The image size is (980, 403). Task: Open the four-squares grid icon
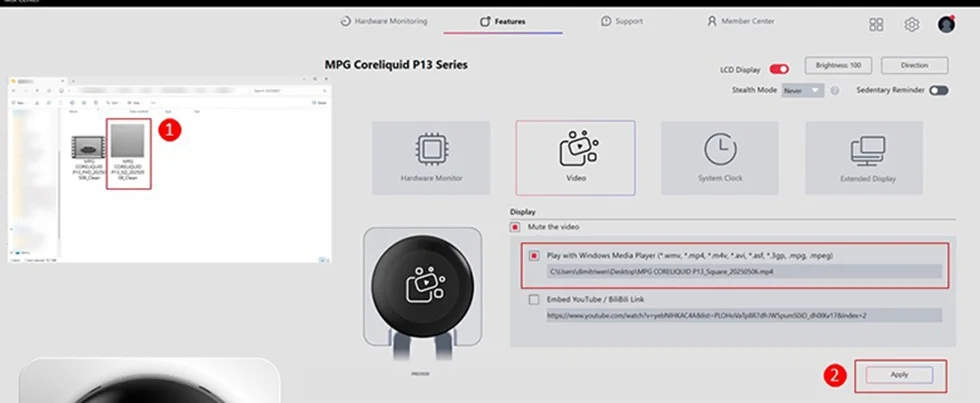coord(876,24)
